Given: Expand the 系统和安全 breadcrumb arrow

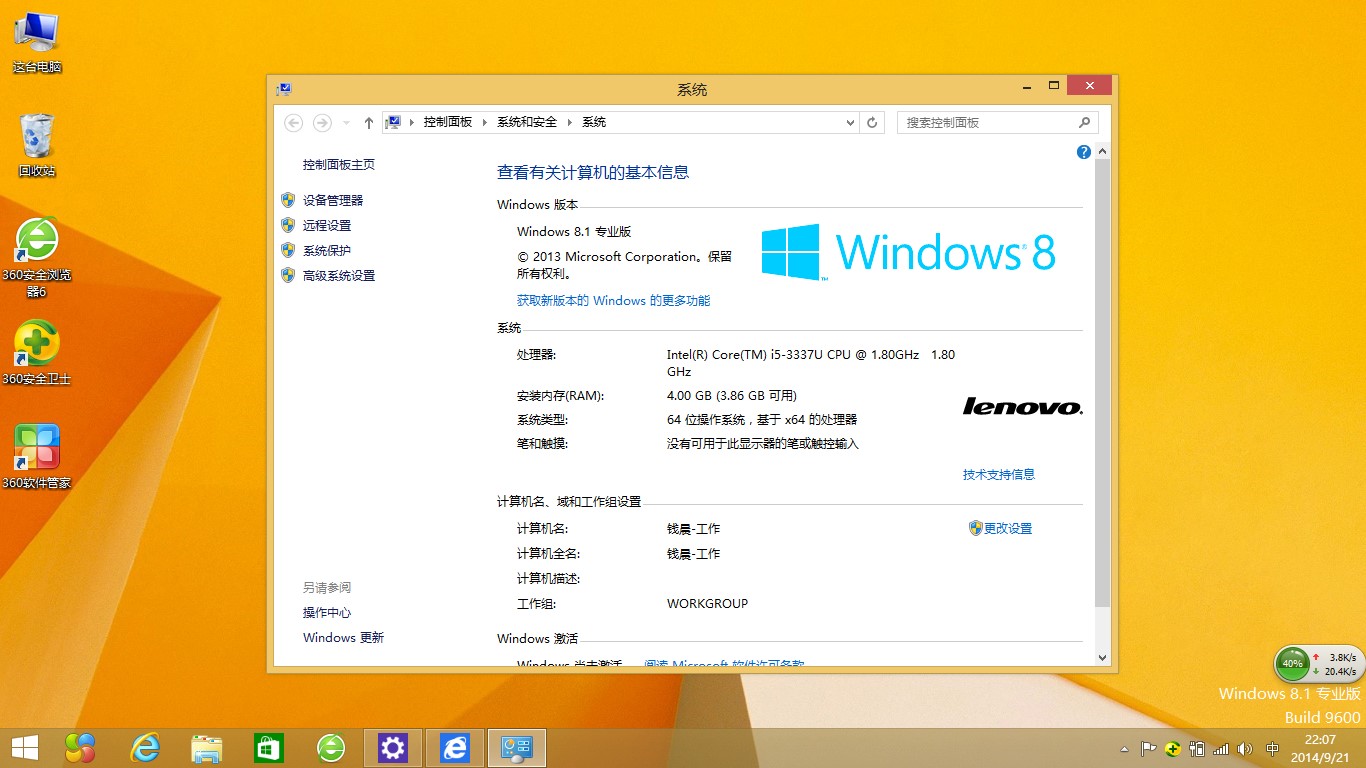Looking at the screenshot, I should 570,122.
